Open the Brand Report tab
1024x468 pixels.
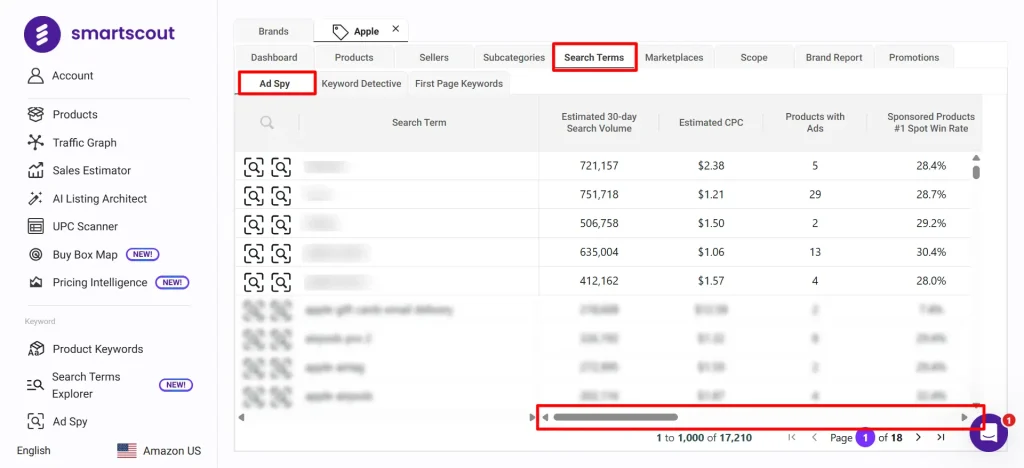pyautogui.click(x=834, y=57)
